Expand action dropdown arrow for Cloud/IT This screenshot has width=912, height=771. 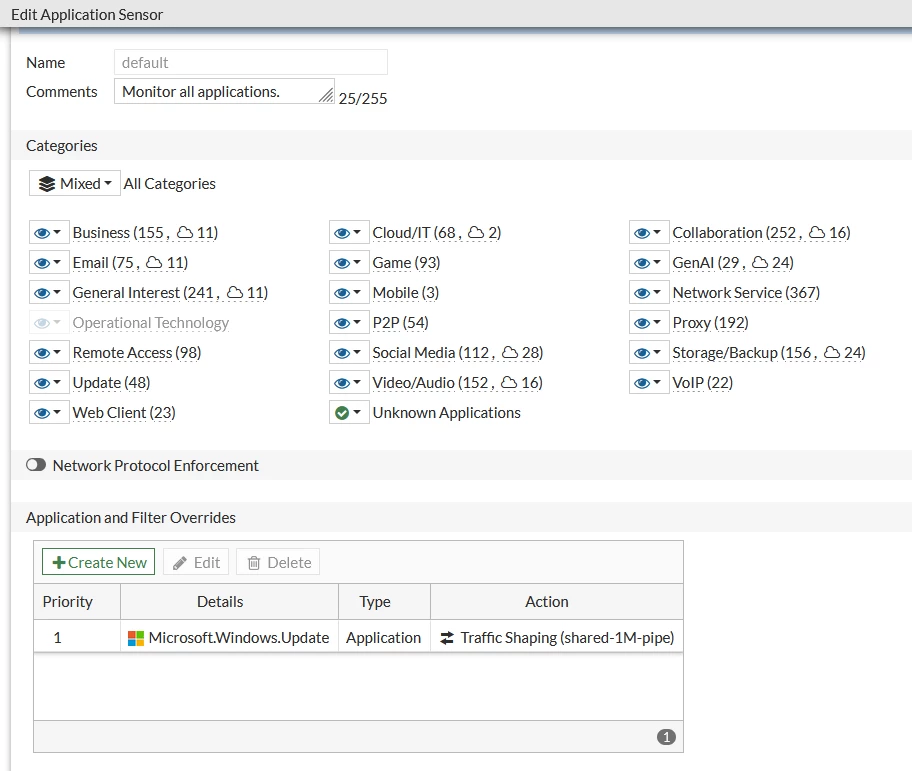tap(357, 232)
